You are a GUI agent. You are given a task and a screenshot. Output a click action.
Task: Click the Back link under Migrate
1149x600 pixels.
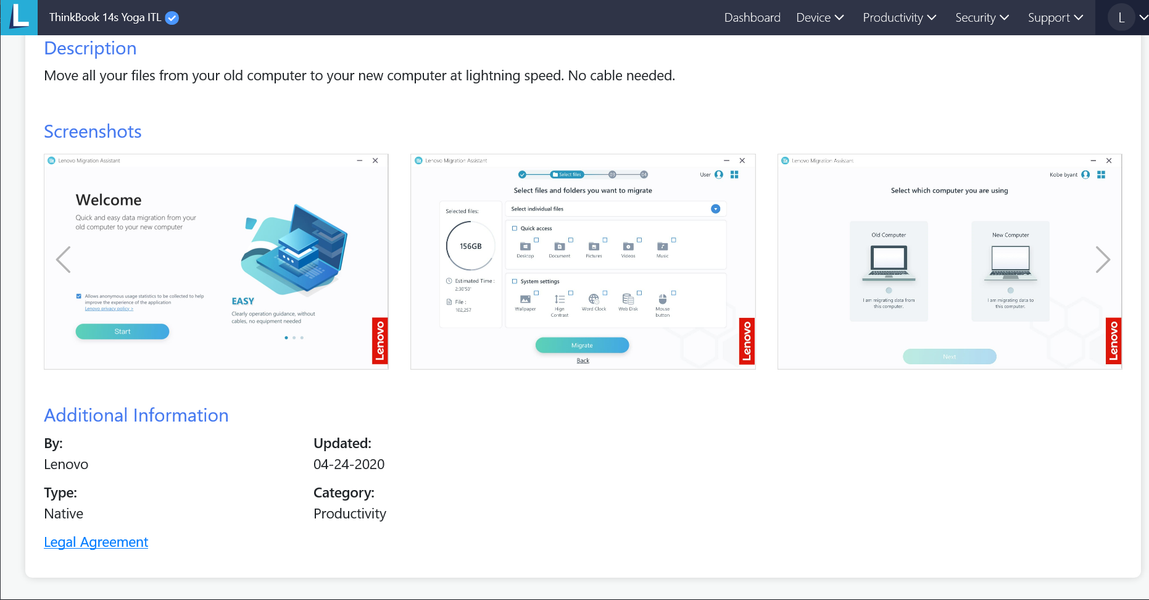tap(583, 360)
